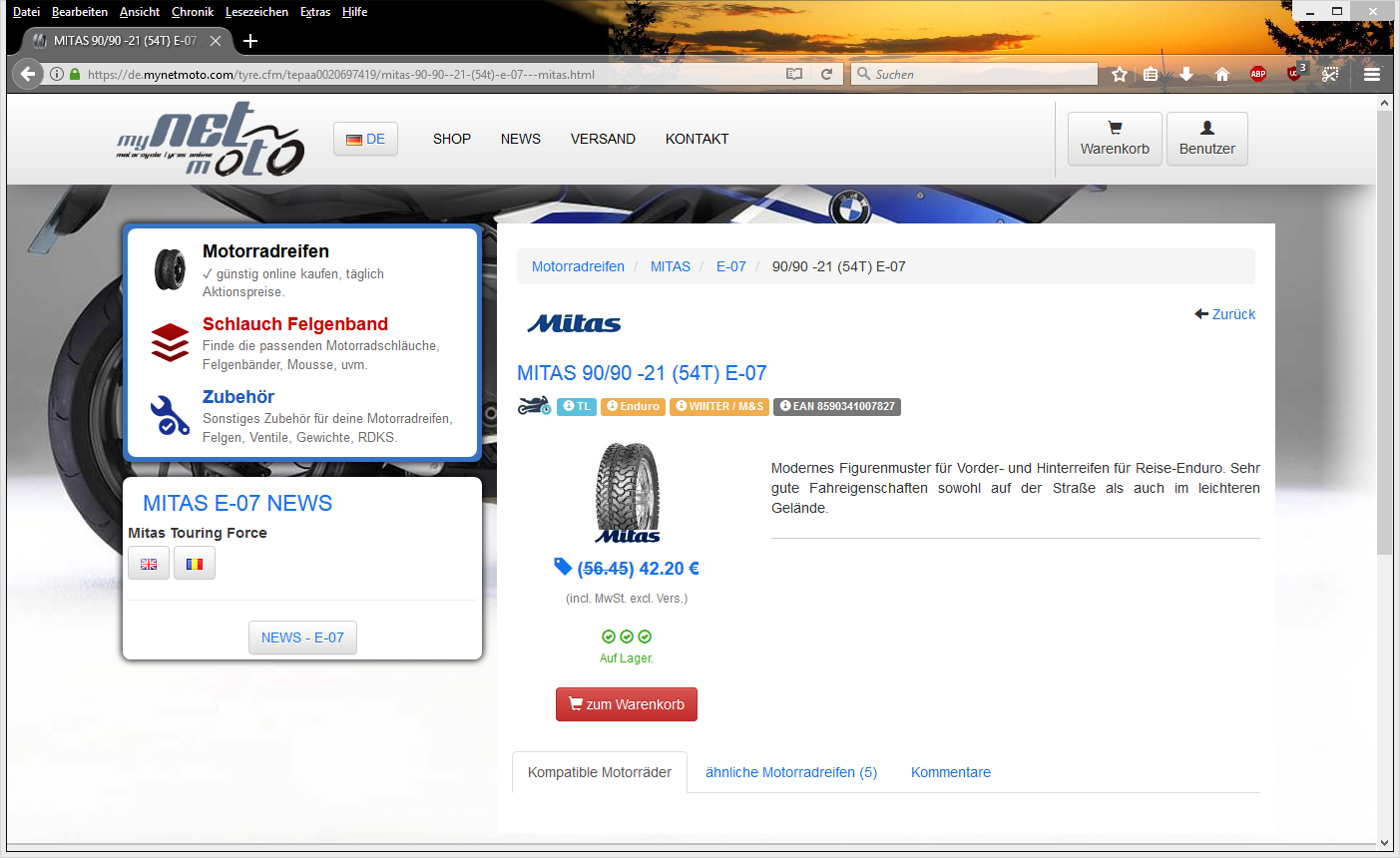Click the blue price tag icon
Screen dimensions: 1400x858
click(563, 567)
